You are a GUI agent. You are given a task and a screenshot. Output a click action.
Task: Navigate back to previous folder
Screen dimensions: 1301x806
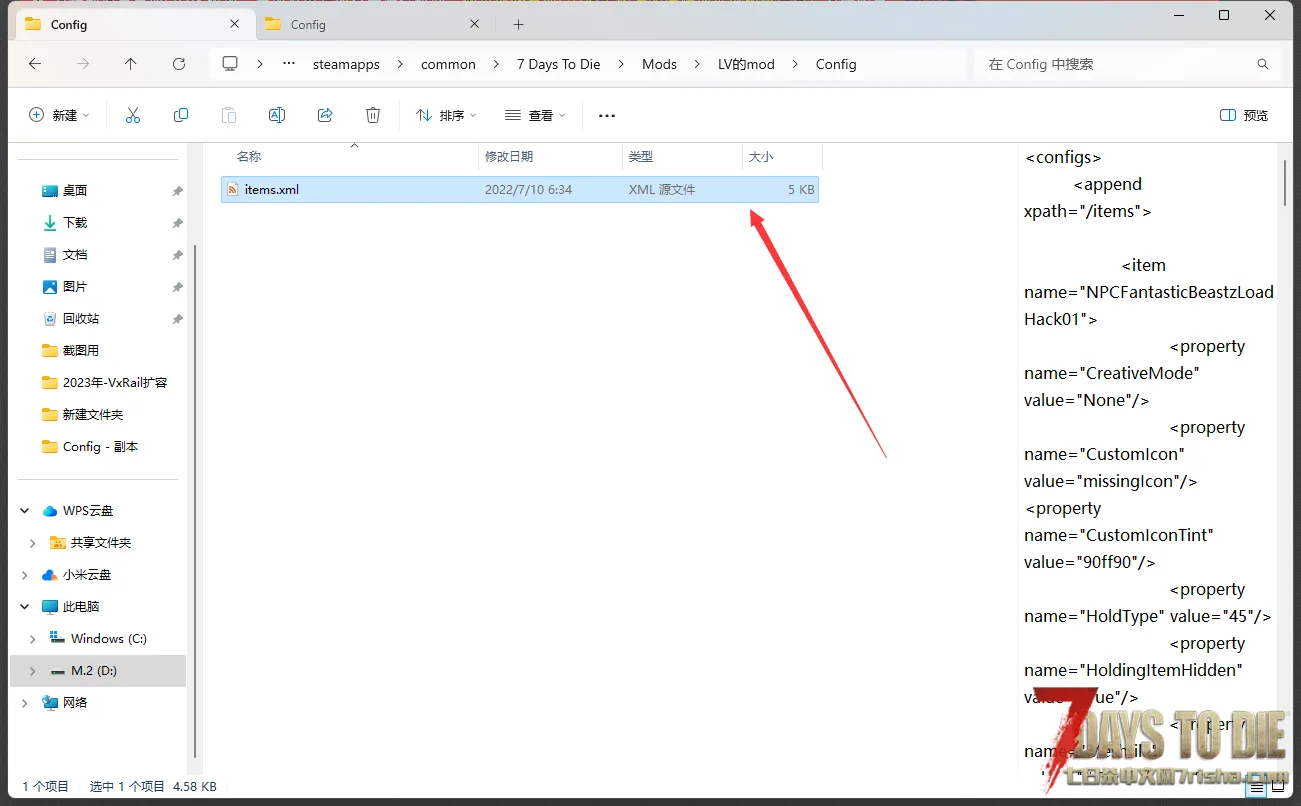pyautogui.click(x=35, y=64)
